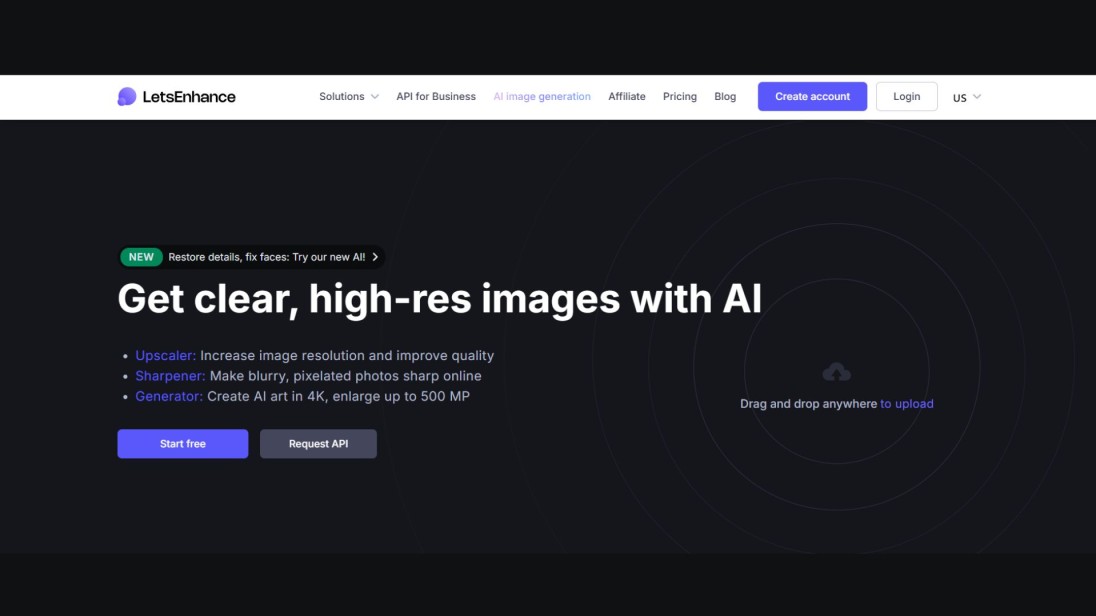Click the cloud upload icon
This screenshot has height=616, width=1096.
click(x=837, y=372)
